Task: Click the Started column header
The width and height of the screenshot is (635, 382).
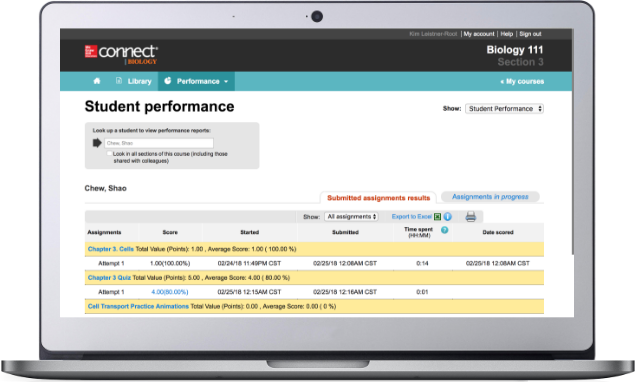Action: click(249, 233)
